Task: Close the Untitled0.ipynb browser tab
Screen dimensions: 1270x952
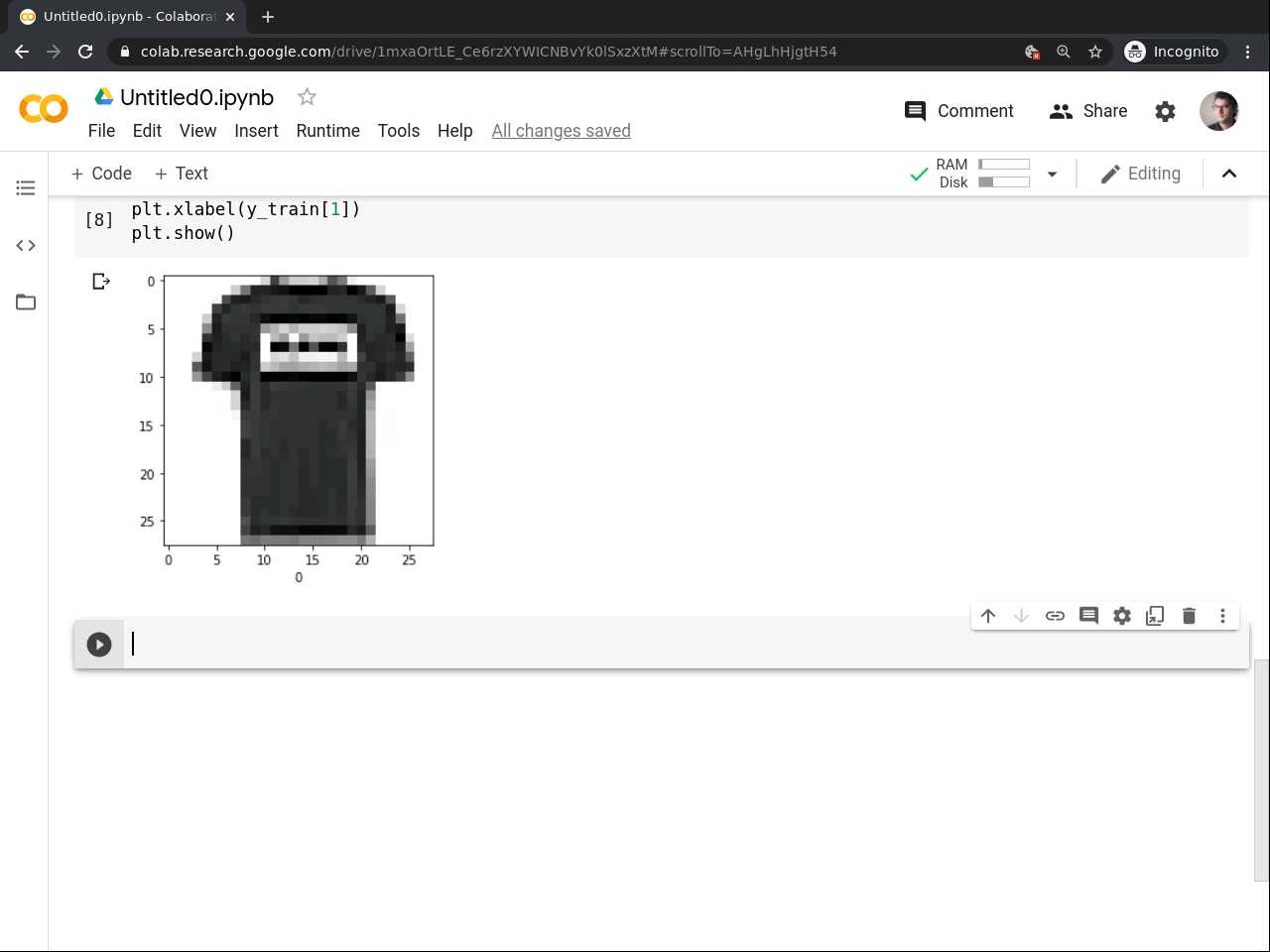Action: tap(230, 17)
